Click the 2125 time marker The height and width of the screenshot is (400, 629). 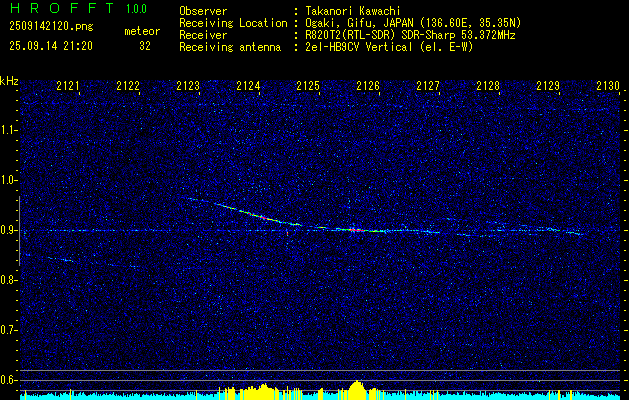click(x=308, y=85)
